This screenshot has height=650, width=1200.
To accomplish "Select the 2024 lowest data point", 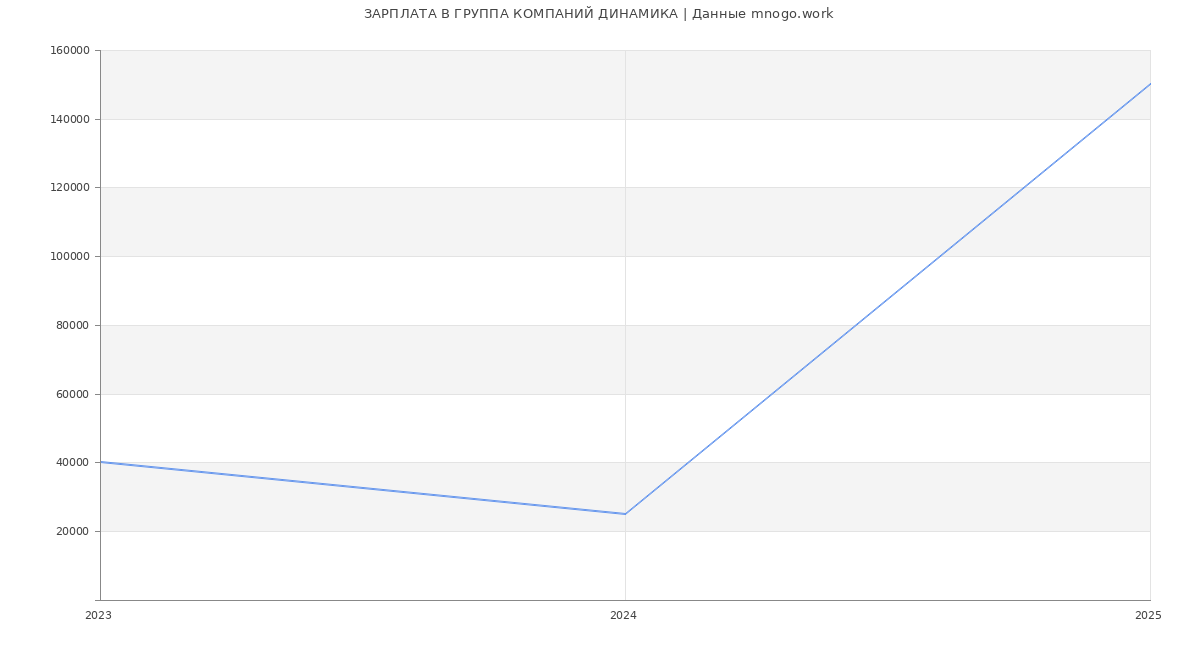I will point(625,514).
